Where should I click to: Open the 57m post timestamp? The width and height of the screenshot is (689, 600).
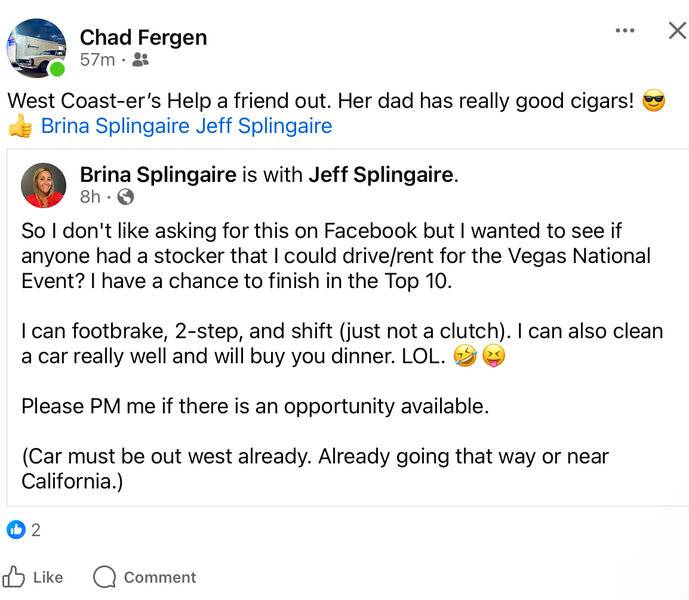tap(97, 60)
